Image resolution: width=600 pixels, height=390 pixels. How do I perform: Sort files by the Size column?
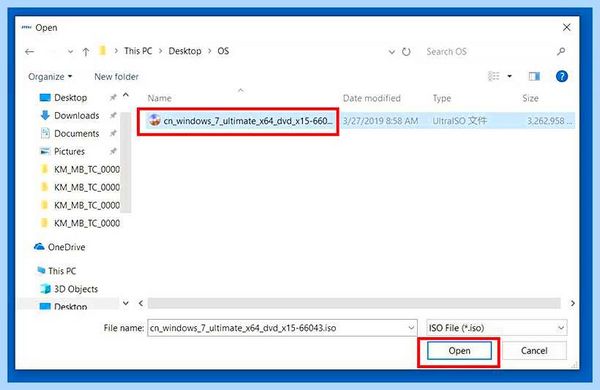[530, 98]
